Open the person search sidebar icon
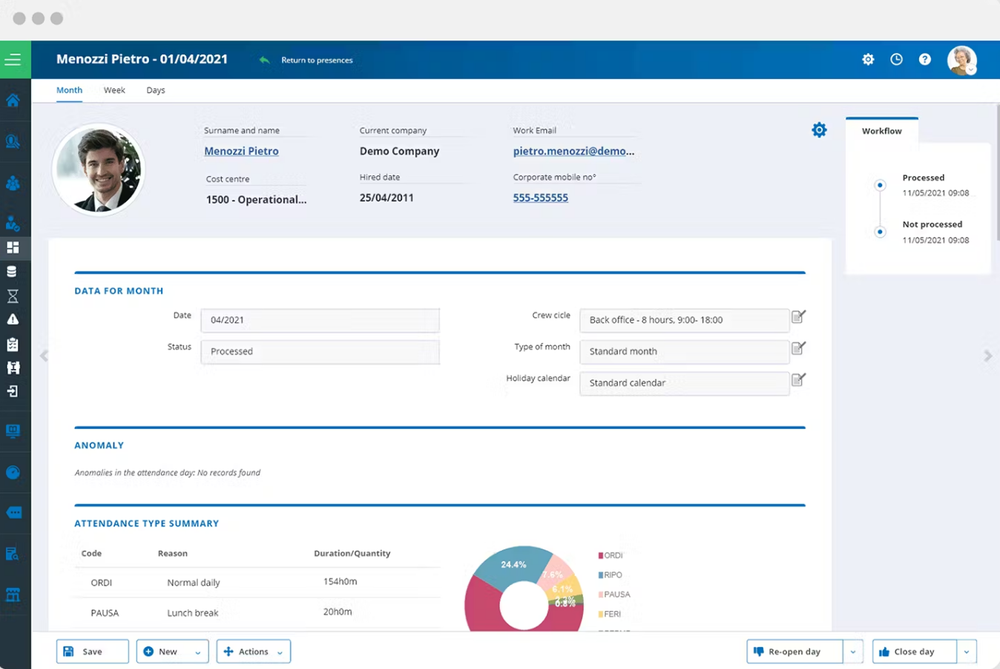The width and height of the screenshot is (1000, 669). tap(13, 142)
